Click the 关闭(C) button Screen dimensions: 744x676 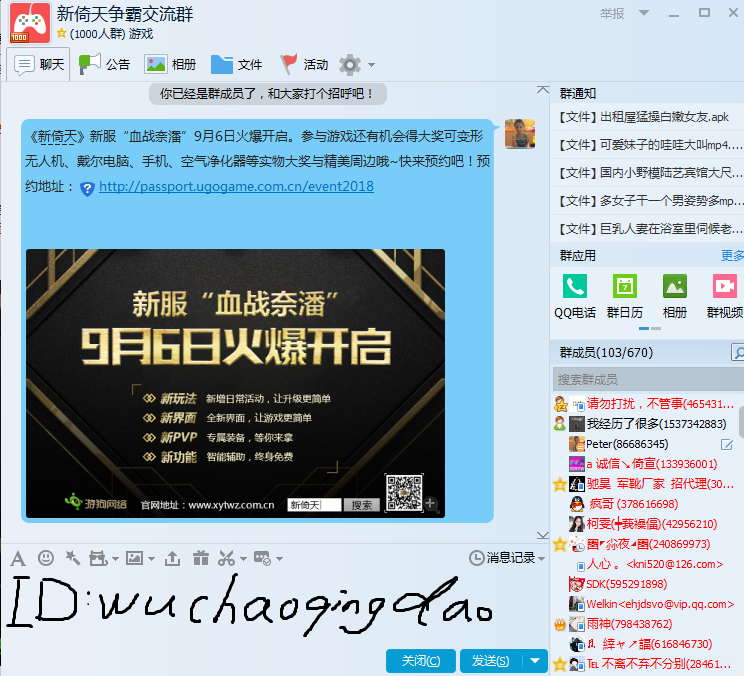(421, 661)
